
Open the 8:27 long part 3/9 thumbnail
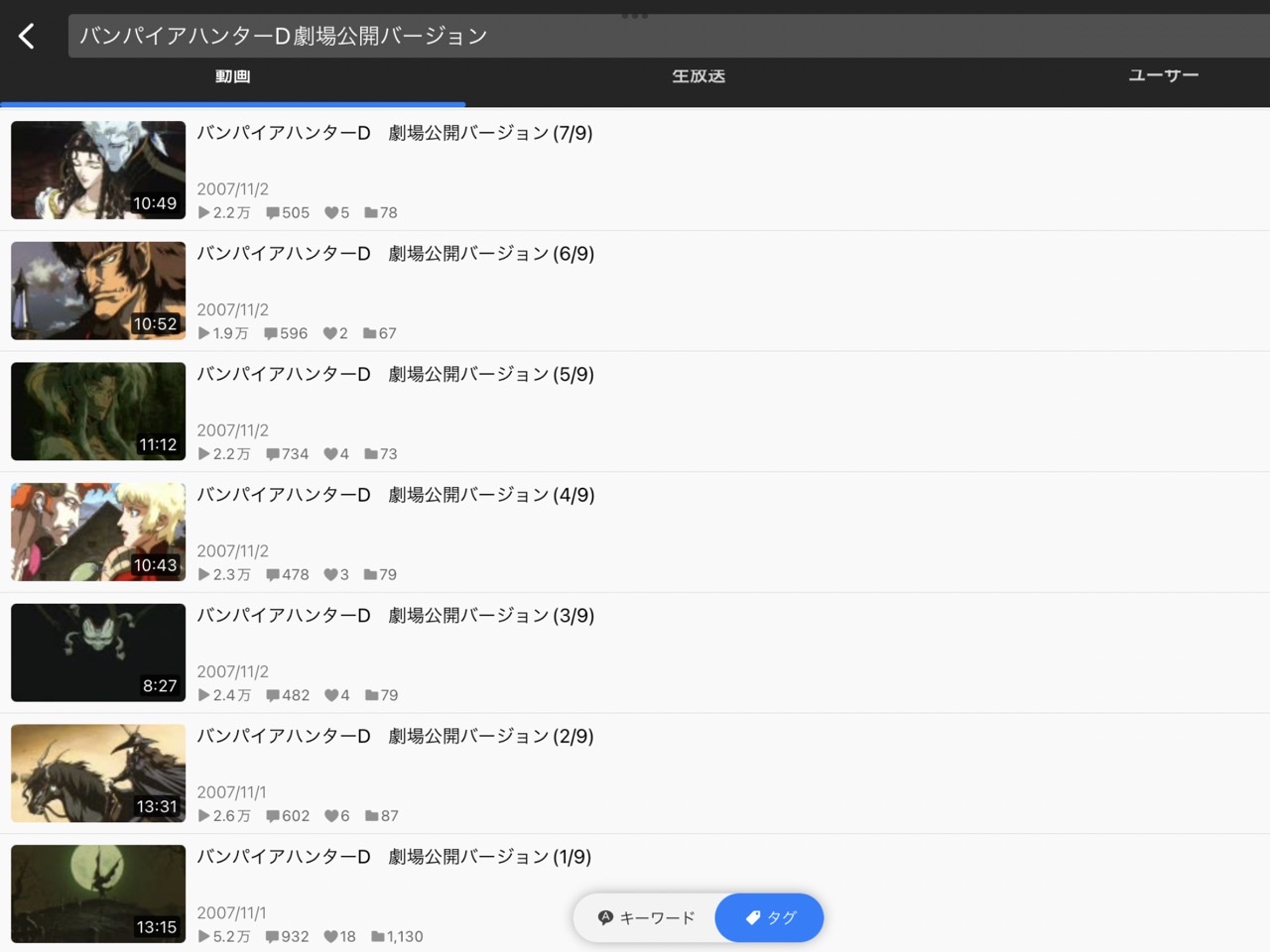(98, 653)
